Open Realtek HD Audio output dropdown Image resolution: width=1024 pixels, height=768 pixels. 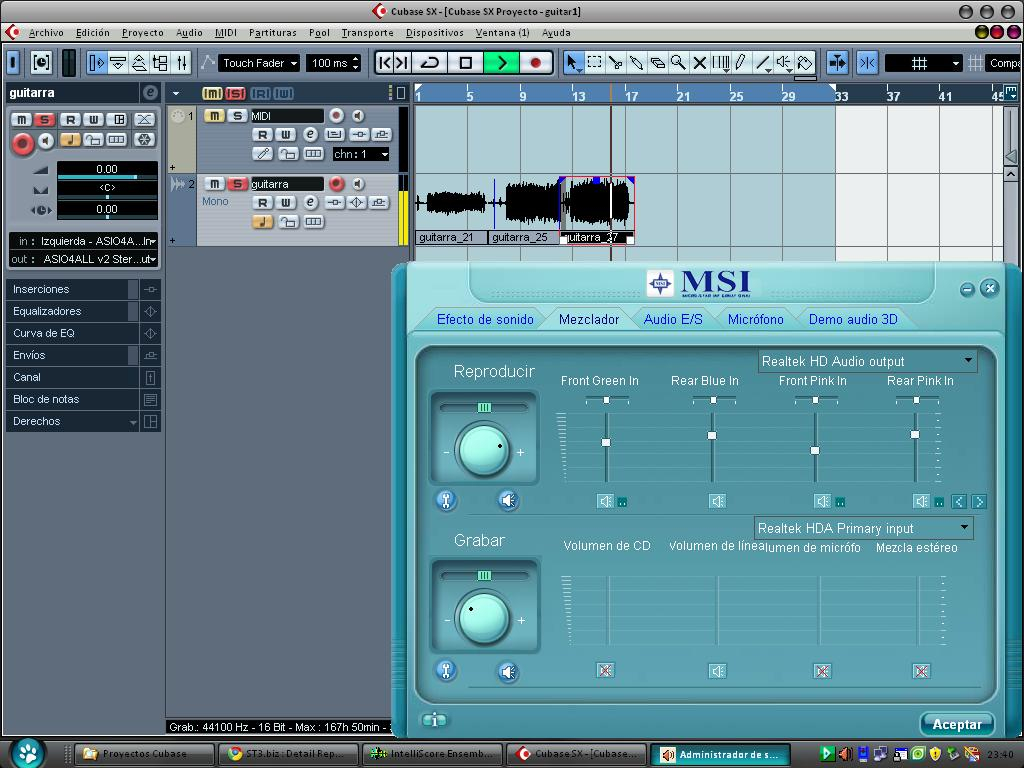click(867, 361)
